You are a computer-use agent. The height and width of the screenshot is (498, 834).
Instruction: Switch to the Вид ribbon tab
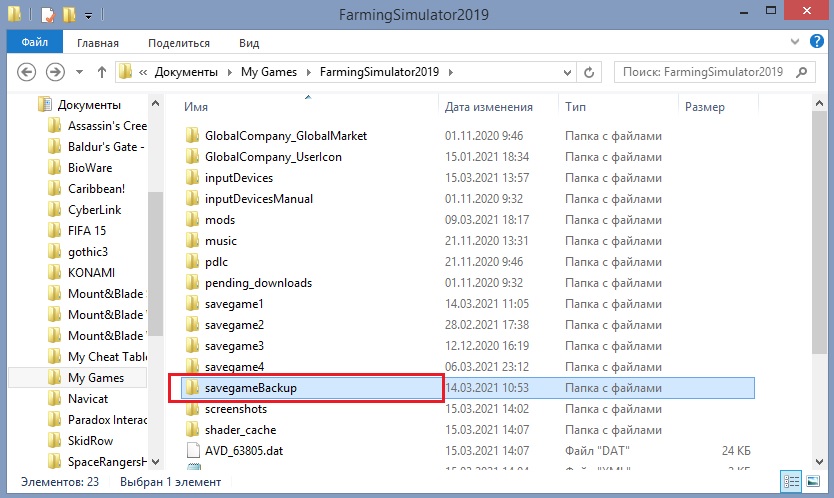[x=249, y=43]
